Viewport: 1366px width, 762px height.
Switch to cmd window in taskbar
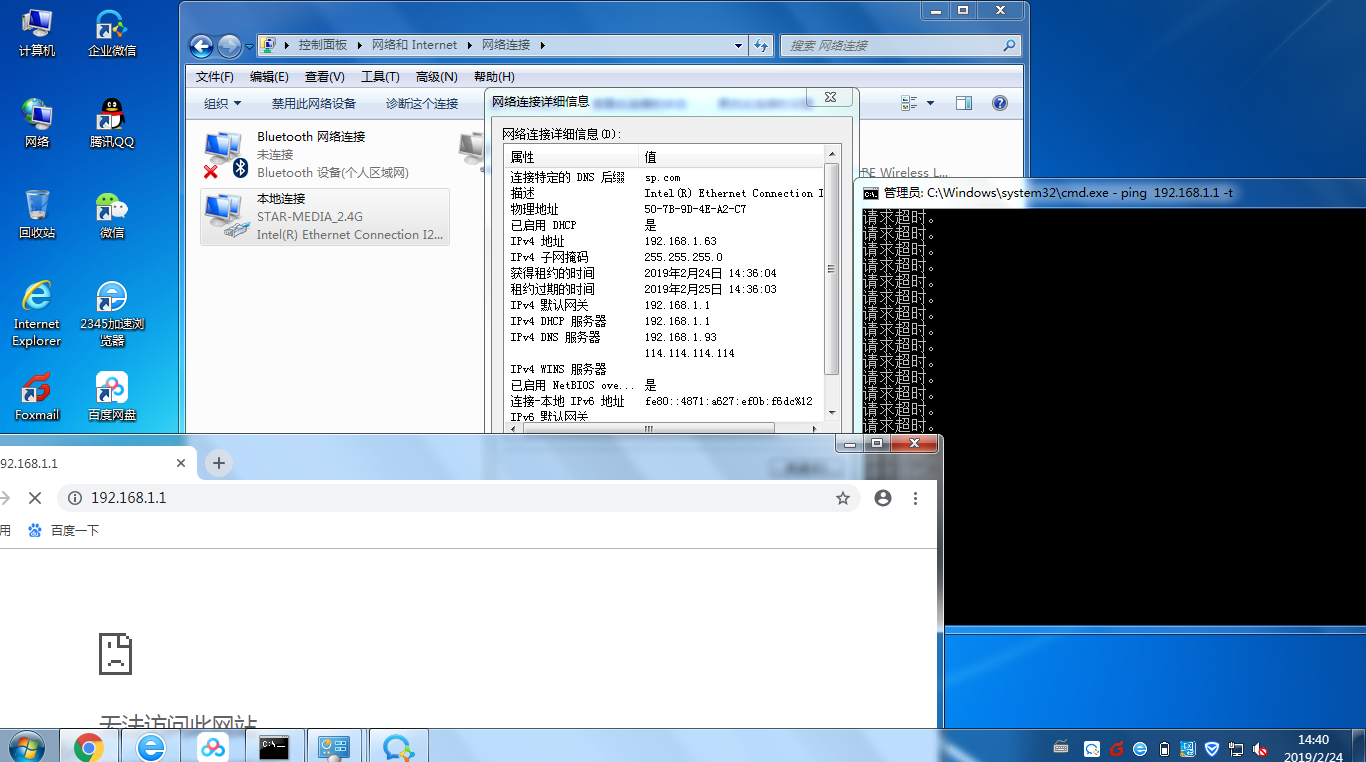[x=274, y=746]
